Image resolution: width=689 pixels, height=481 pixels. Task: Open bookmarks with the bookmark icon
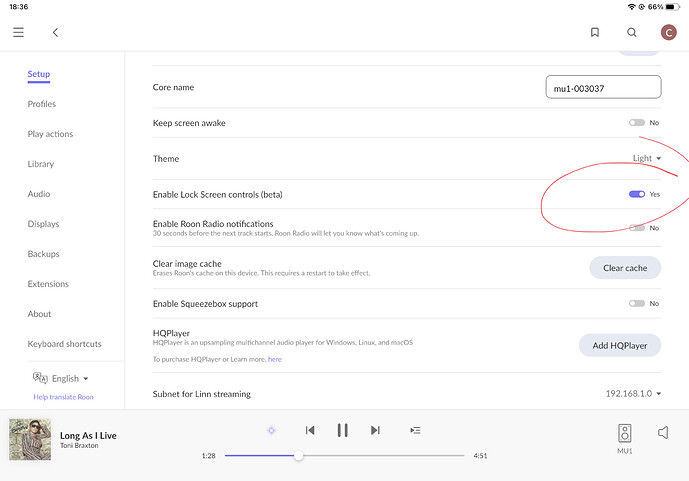pyautogui.click(x=595, y=32)
